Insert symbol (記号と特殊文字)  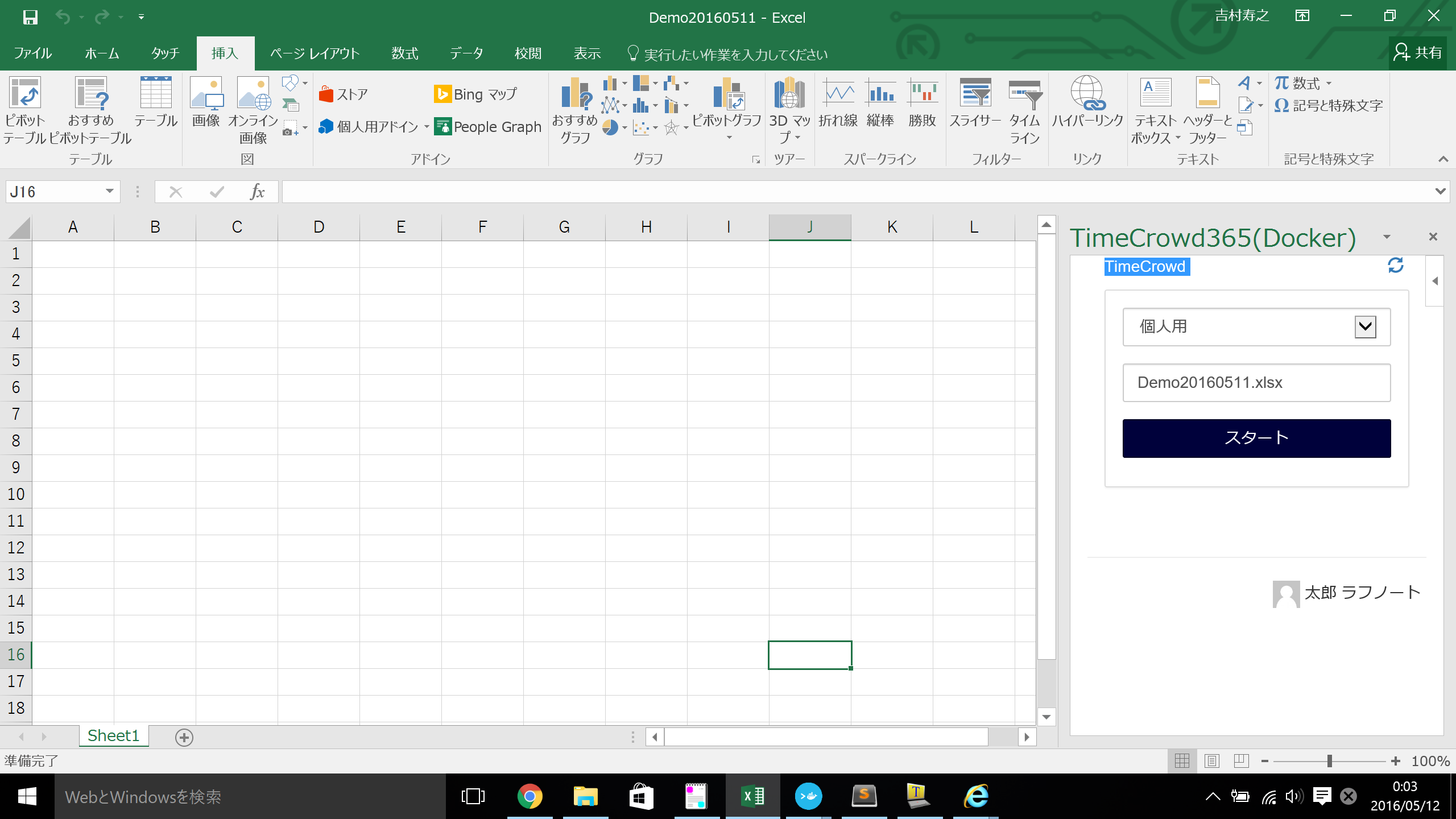coord(1329,106)
